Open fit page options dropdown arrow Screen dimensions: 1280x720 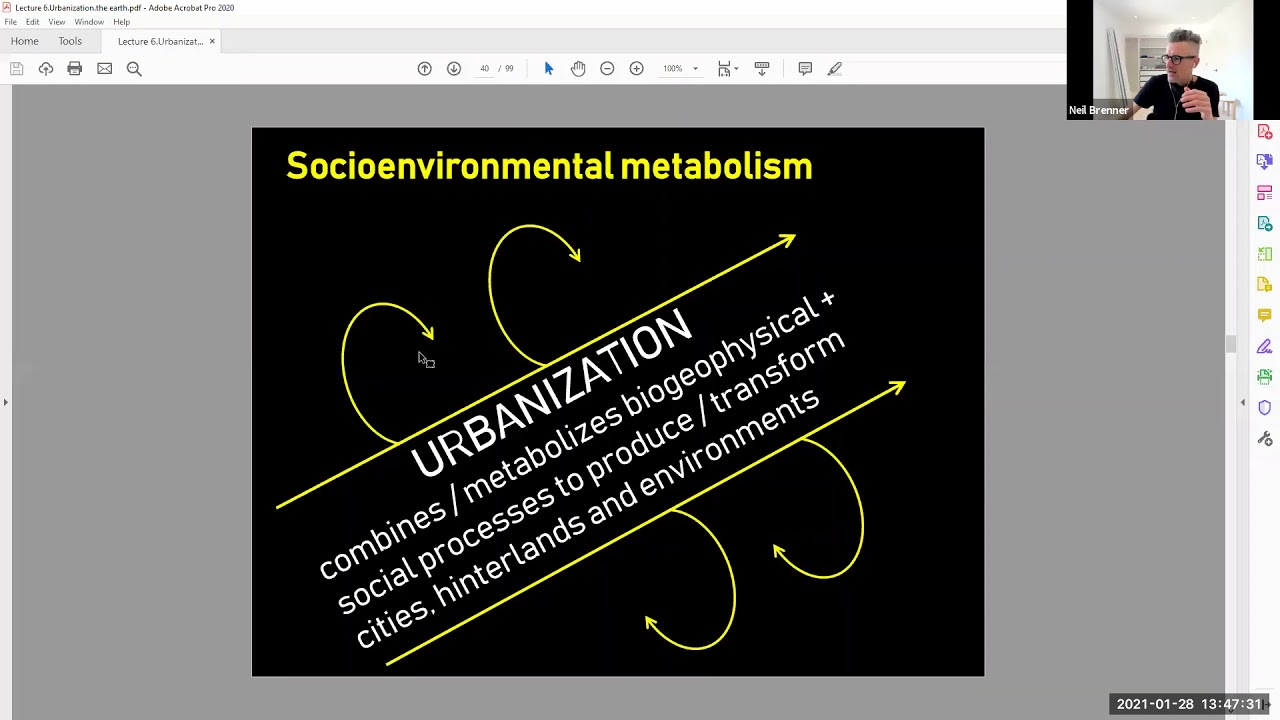(x=736, y=69)
